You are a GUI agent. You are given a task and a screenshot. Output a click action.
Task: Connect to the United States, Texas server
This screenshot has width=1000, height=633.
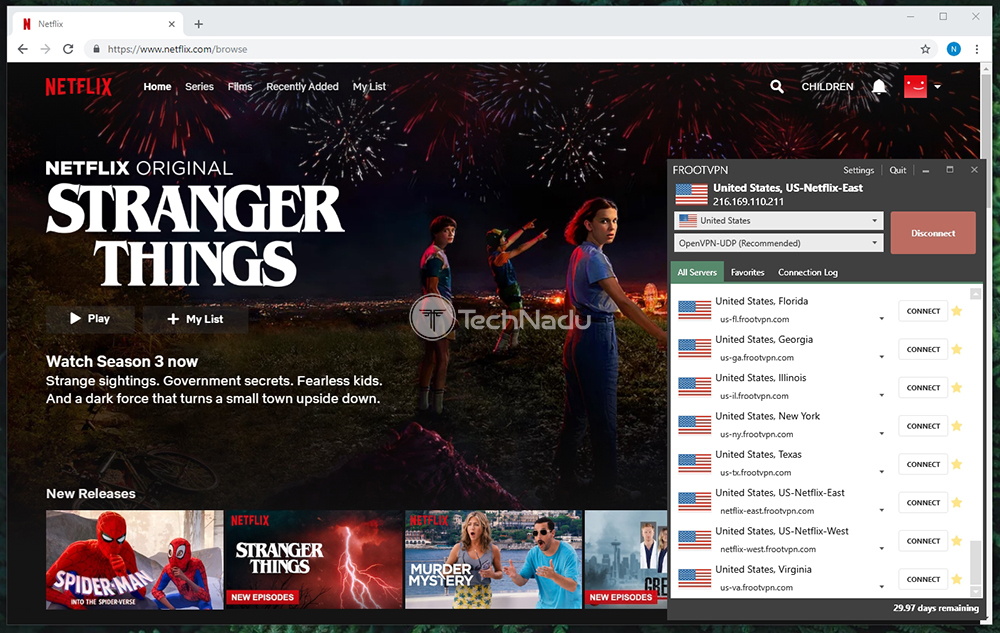pyautogui.click(x=923, y=464)
